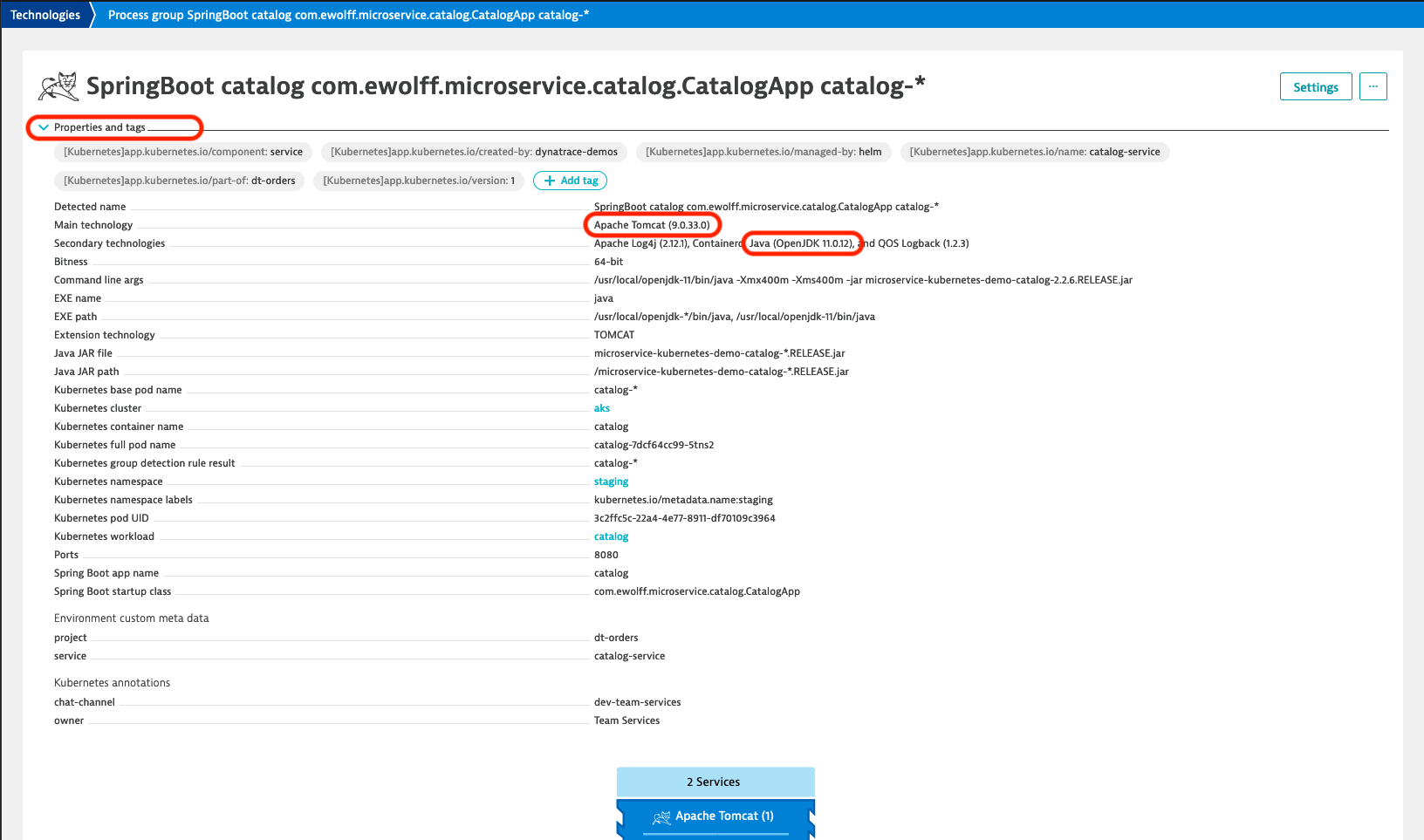The image size is (1424, 840).
Task: Click the Team Services owner value
Action: tap(626, 720)
